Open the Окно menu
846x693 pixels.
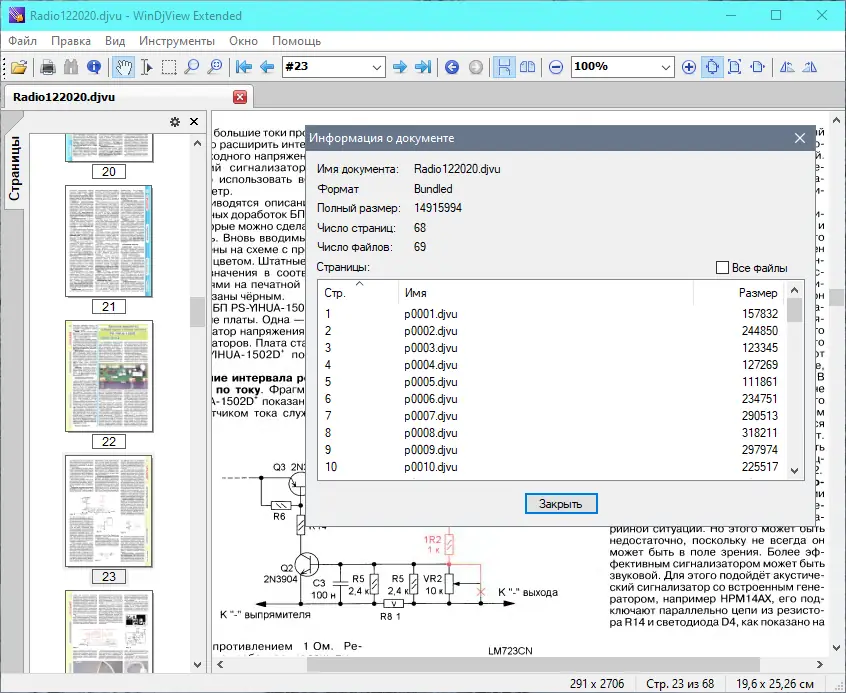(x=243, y=41)
